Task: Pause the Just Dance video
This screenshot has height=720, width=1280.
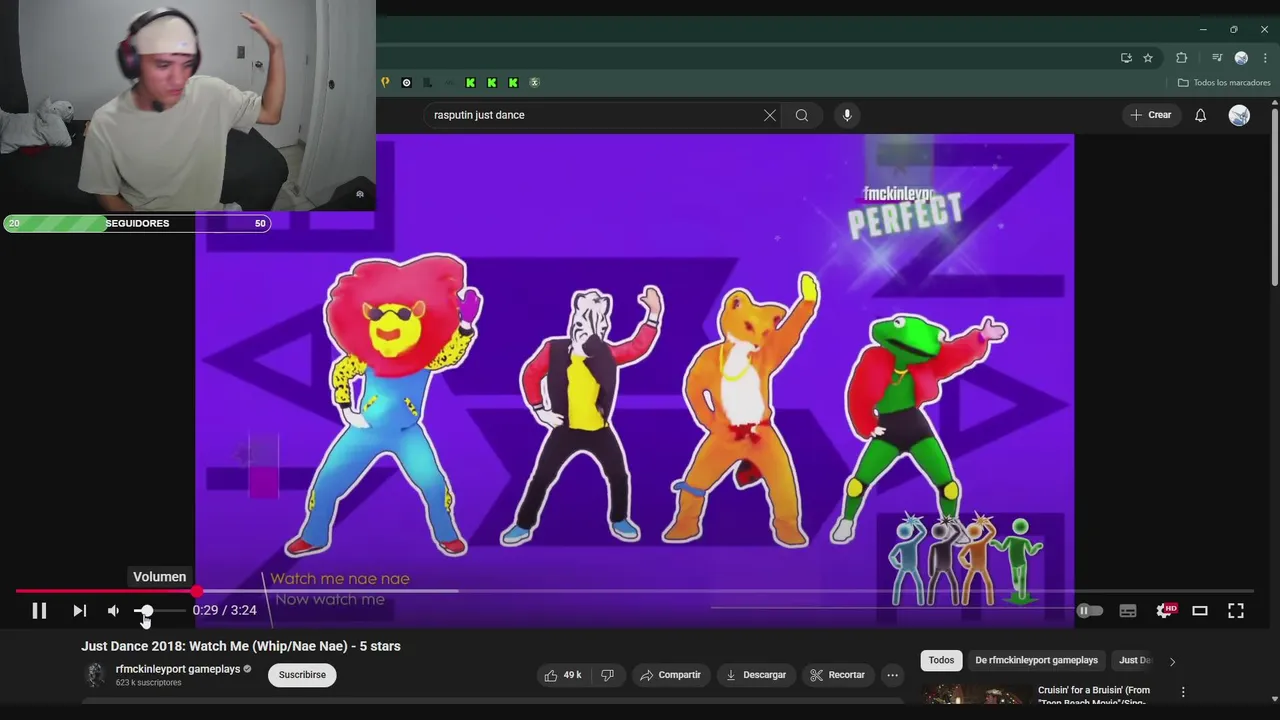Action: [x=39, y=610]
